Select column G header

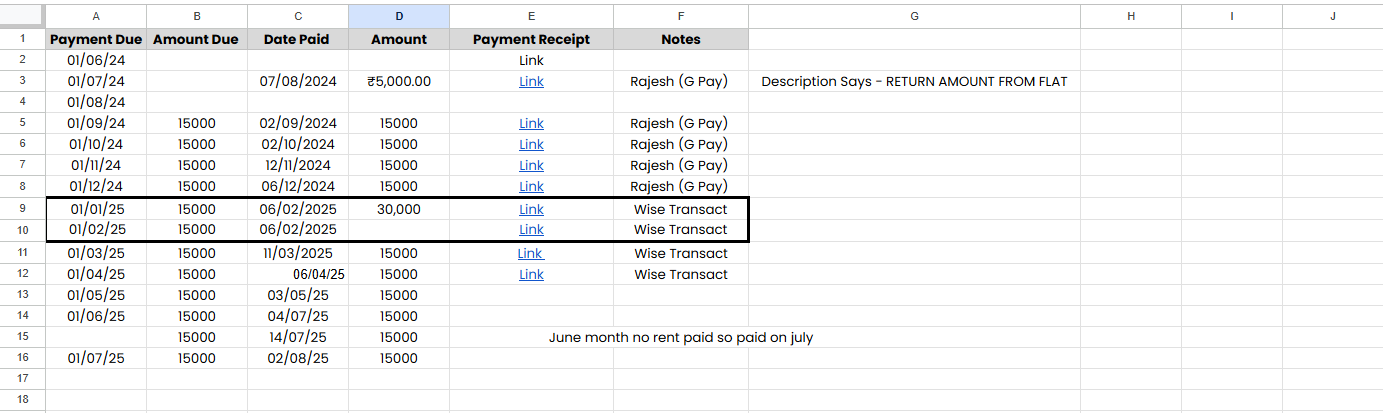914,16
